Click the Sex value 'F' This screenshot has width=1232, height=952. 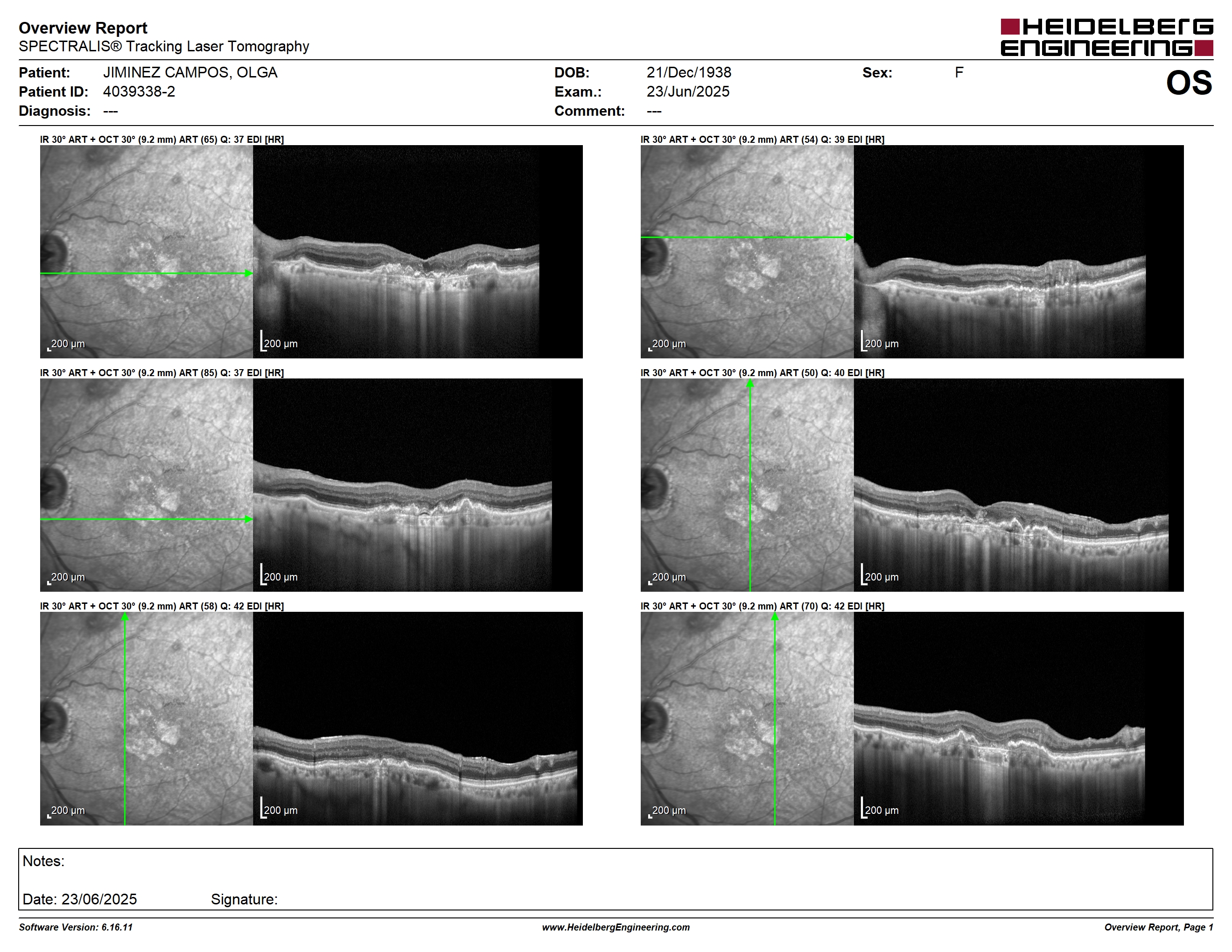(x=959, y=72)
